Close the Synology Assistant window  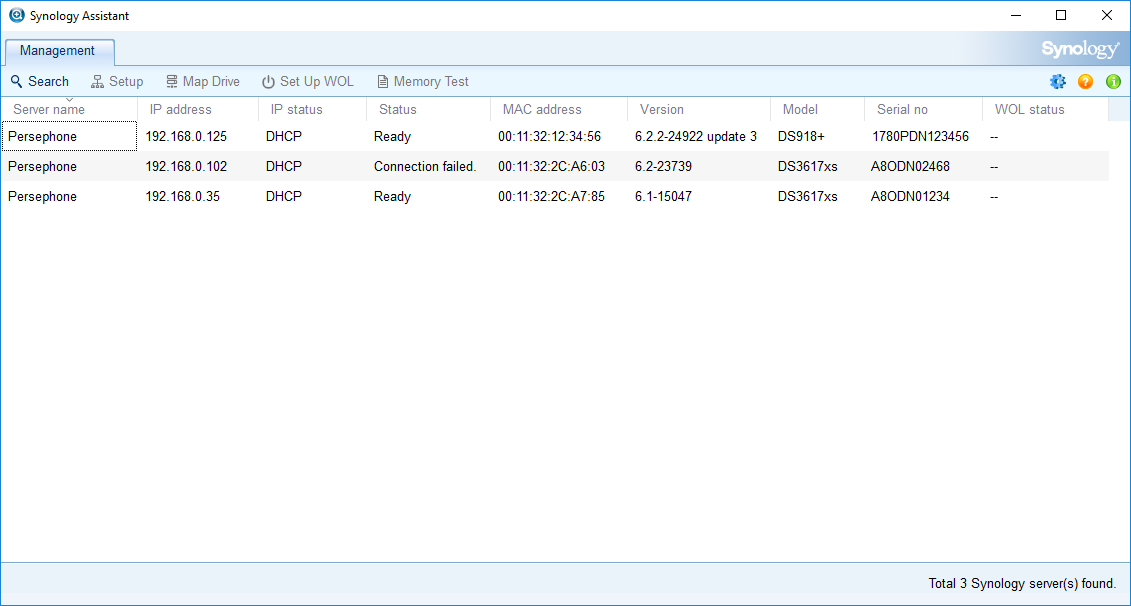1106,15
